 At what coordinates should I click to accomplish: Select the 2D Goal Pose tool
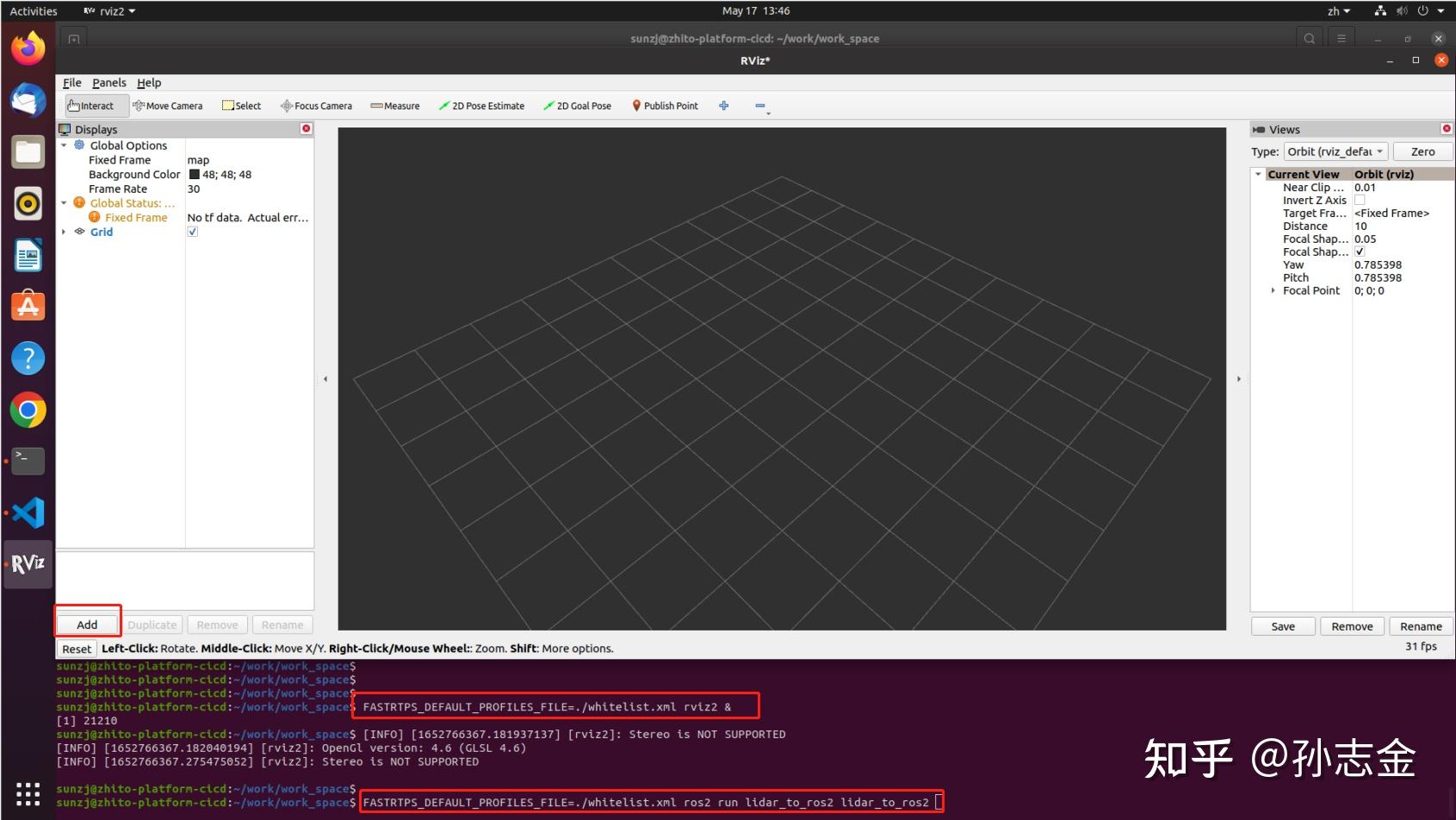coord(577,106)
